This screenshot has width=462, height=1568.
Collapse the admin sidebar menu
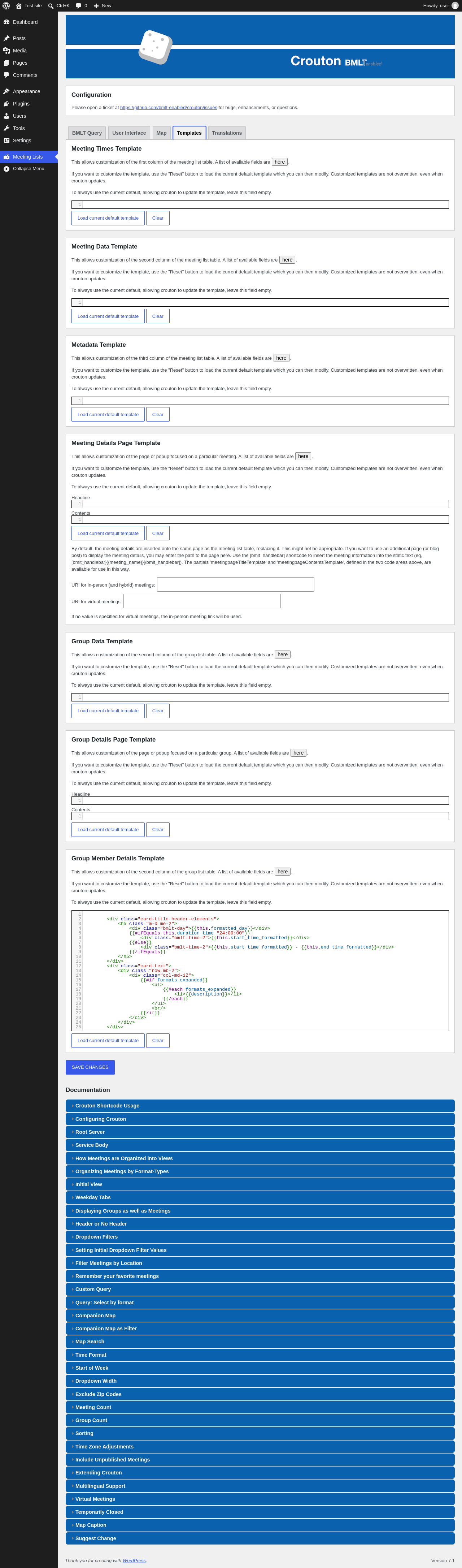click(x=29, y=169)
